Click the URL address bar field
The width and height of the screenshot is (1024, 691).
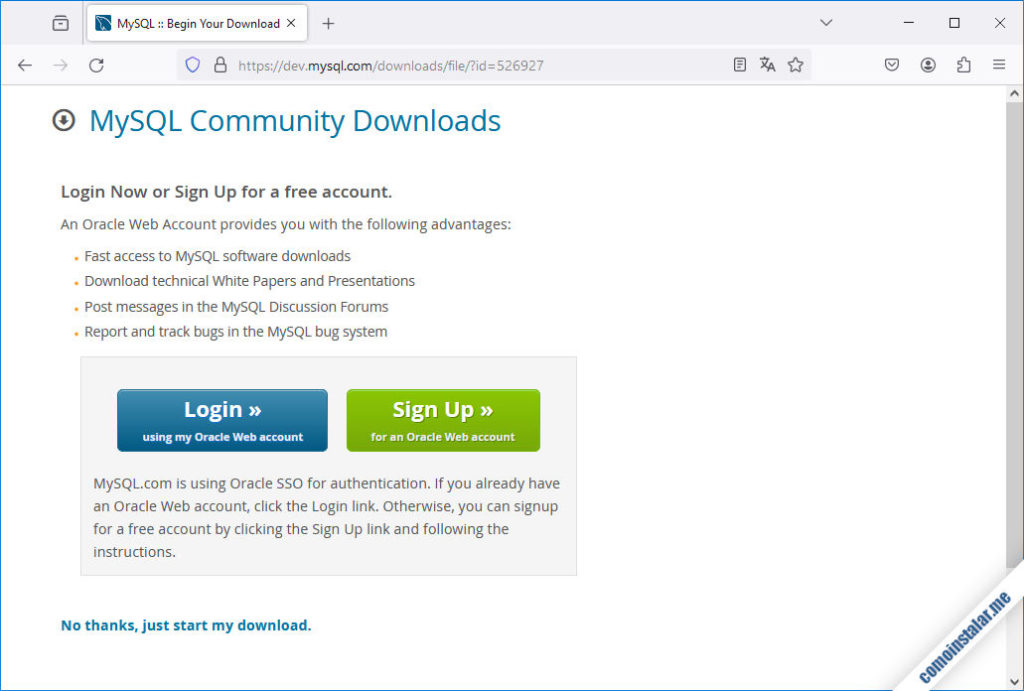pyautogui.click(x=470, y=65)
